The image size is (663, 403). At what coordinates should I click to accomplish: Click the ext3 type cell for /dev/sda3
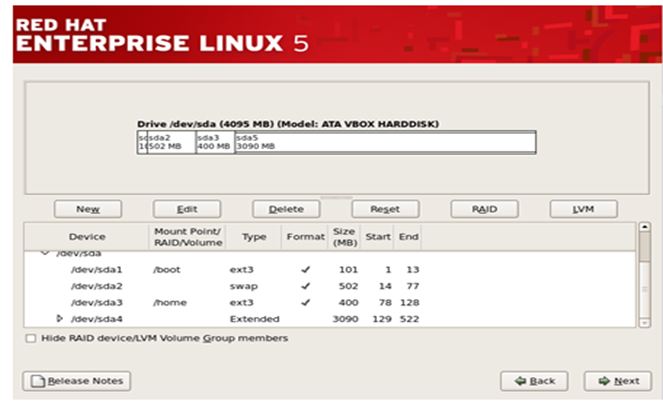click(241, 302)
